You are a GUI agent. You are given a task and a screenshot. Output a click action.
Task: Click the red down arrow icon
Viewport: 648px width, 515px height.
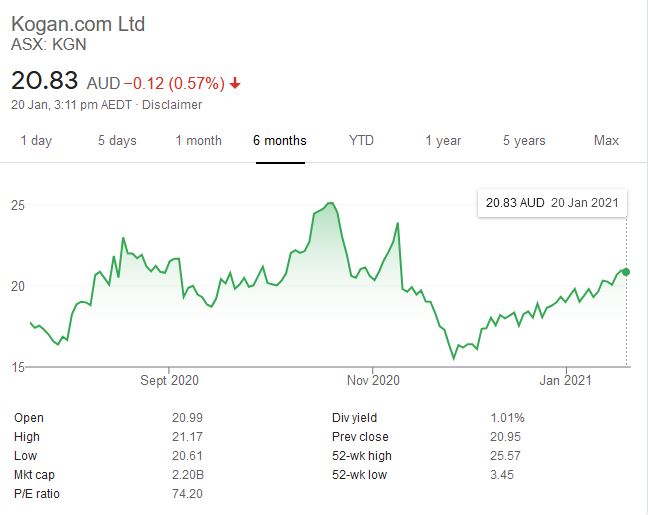coord(235,83)
